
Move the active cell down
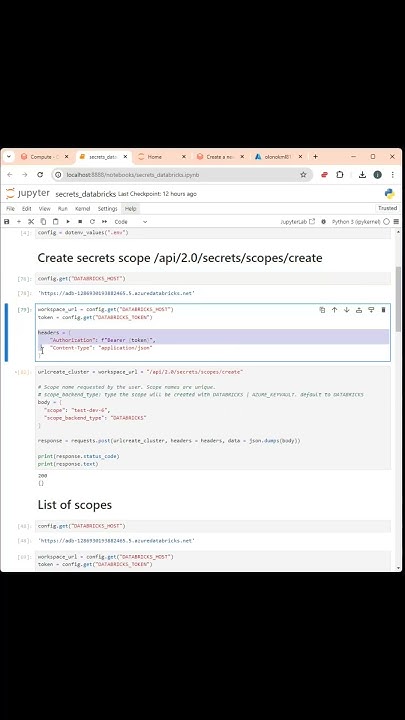tap(347, 310)
